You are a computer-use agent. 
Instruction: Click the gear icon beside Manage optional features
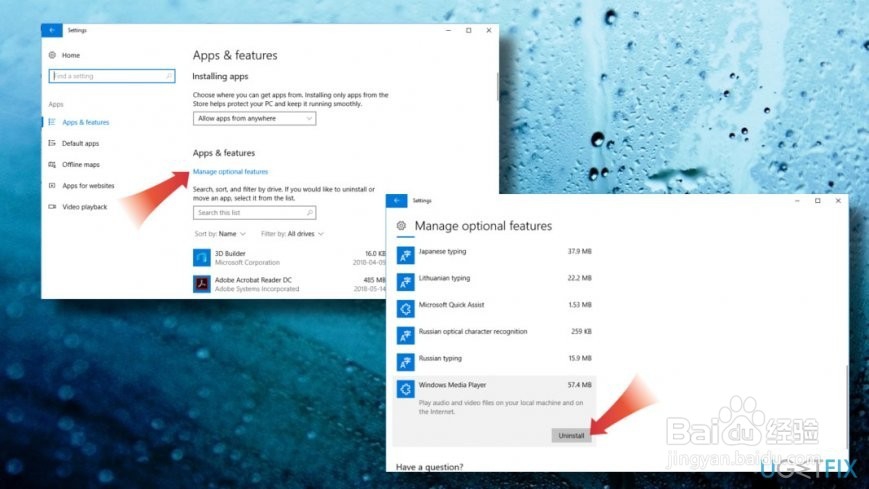tap(401, 226)
